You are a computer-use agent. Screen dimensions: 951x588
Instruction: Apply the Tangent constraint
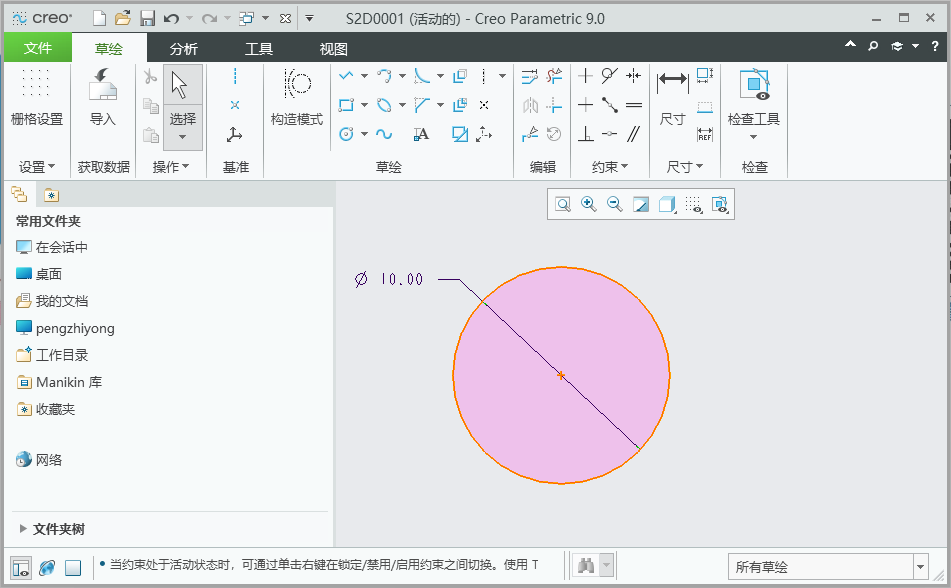click(x=610, y=76)
